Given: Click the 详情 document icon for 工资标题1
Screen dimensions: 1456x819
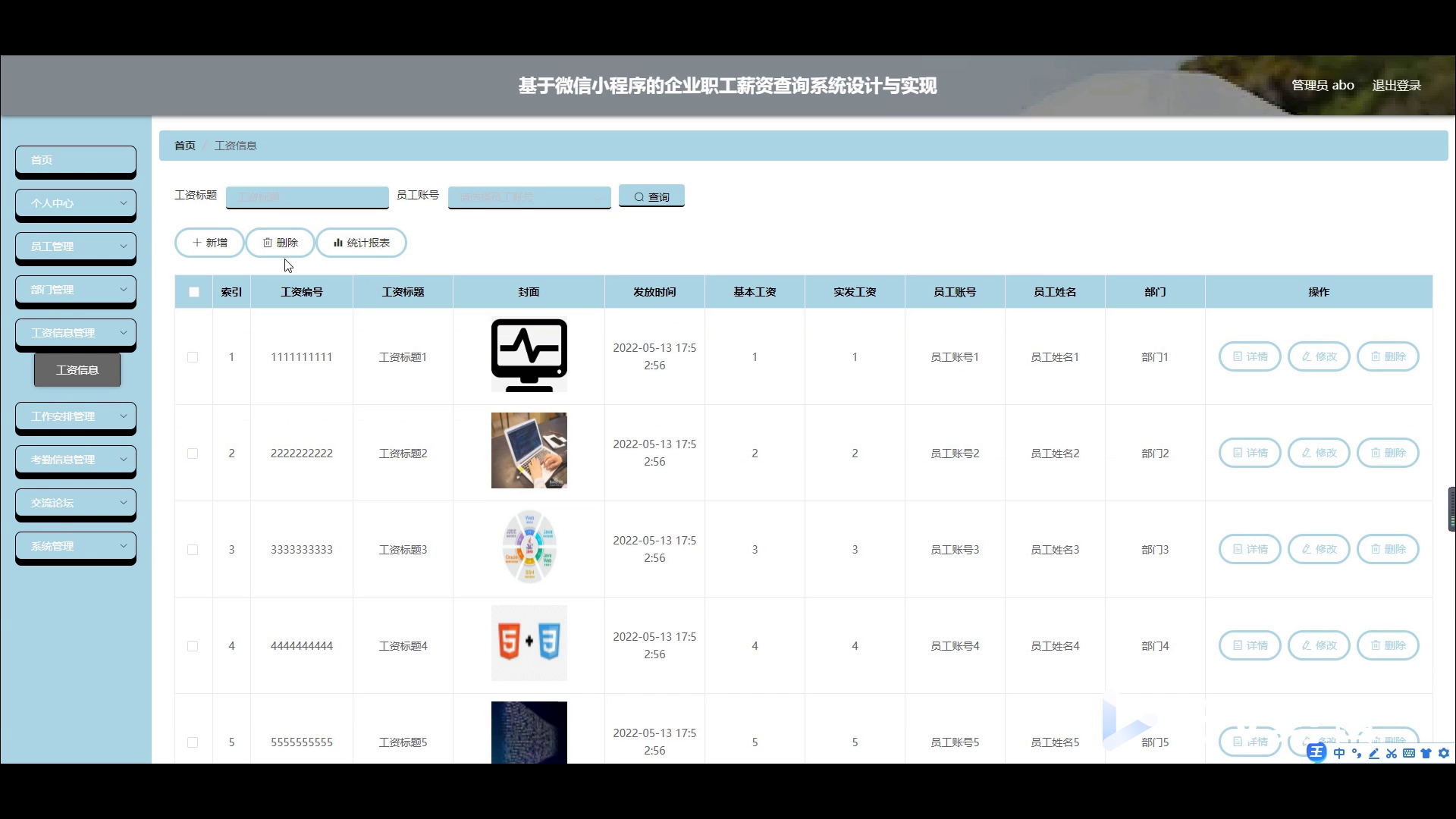Looking at the screenshot, I should pos(1238,356).
